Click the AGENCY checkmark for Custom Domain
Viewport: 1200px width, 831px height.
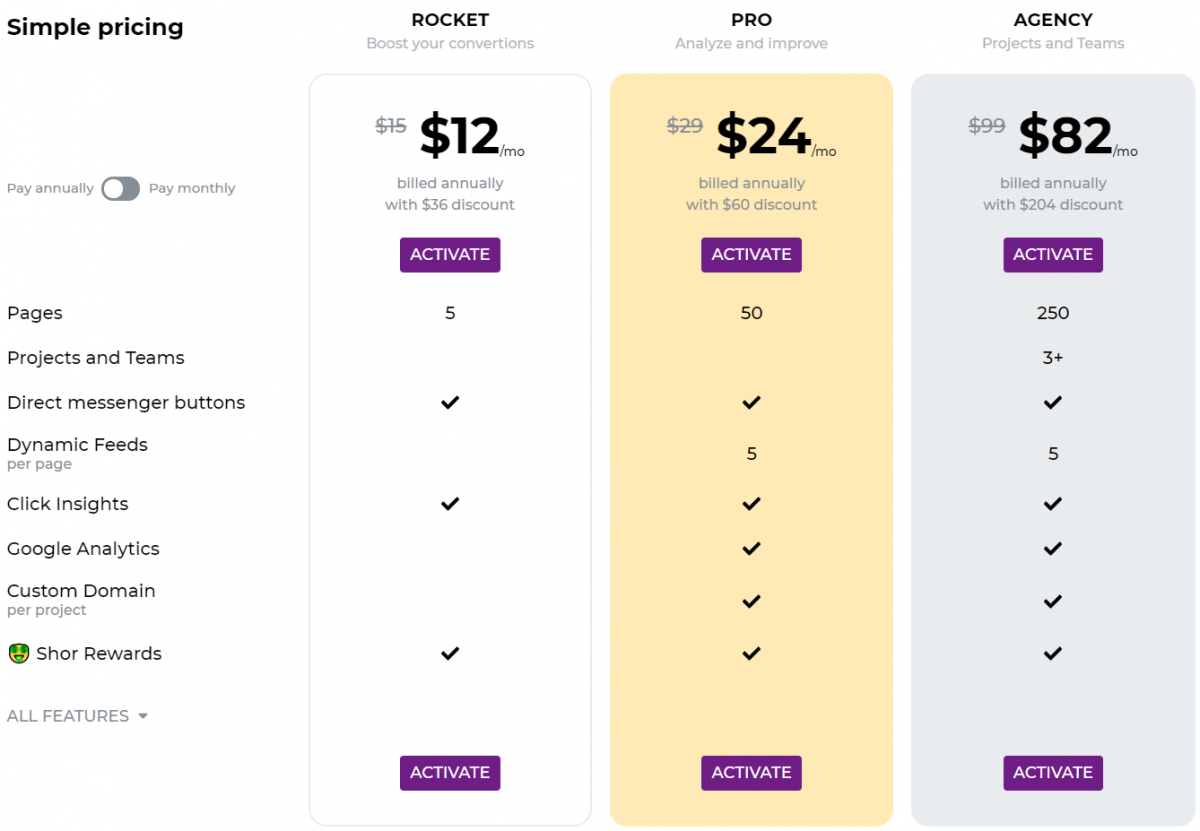pyautogui.click(x=1052, y=602)
